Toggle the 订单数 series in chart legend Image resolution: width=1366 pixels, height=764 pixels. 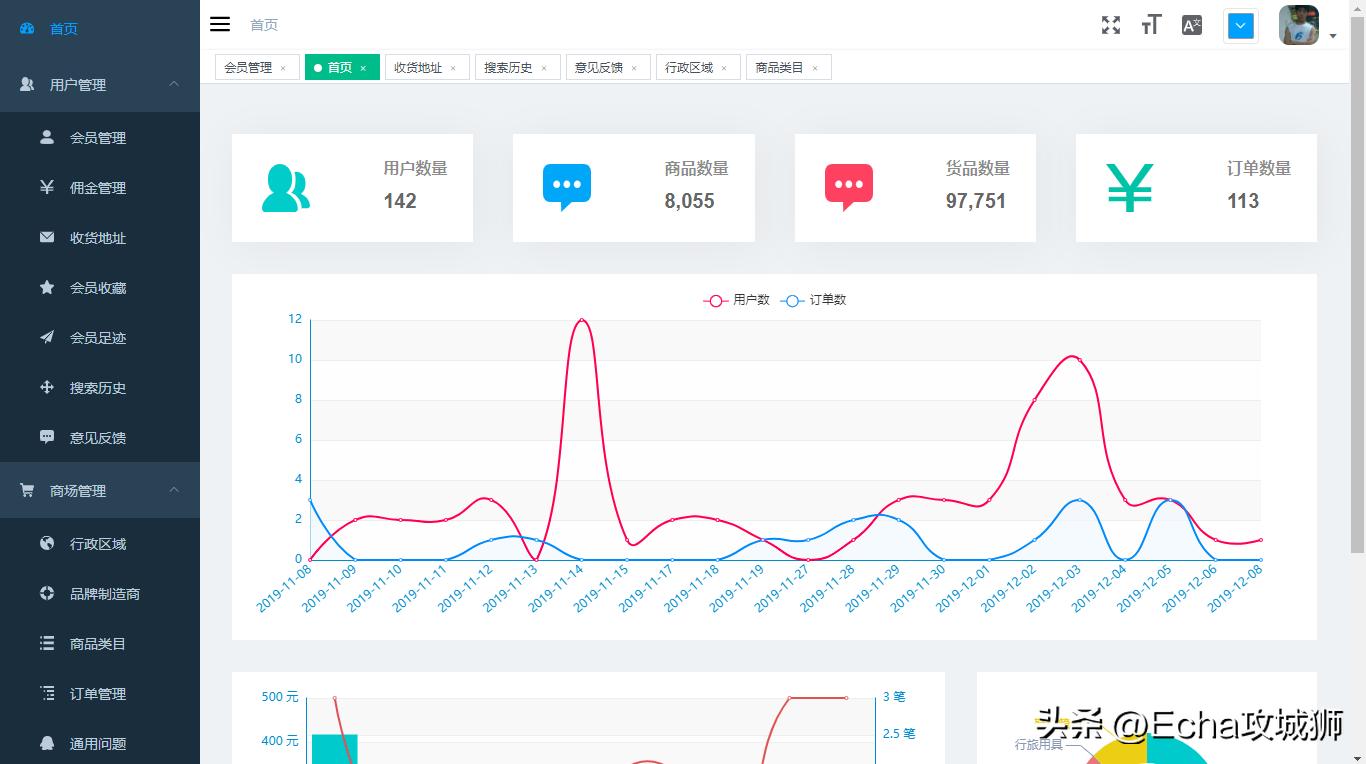814,300
